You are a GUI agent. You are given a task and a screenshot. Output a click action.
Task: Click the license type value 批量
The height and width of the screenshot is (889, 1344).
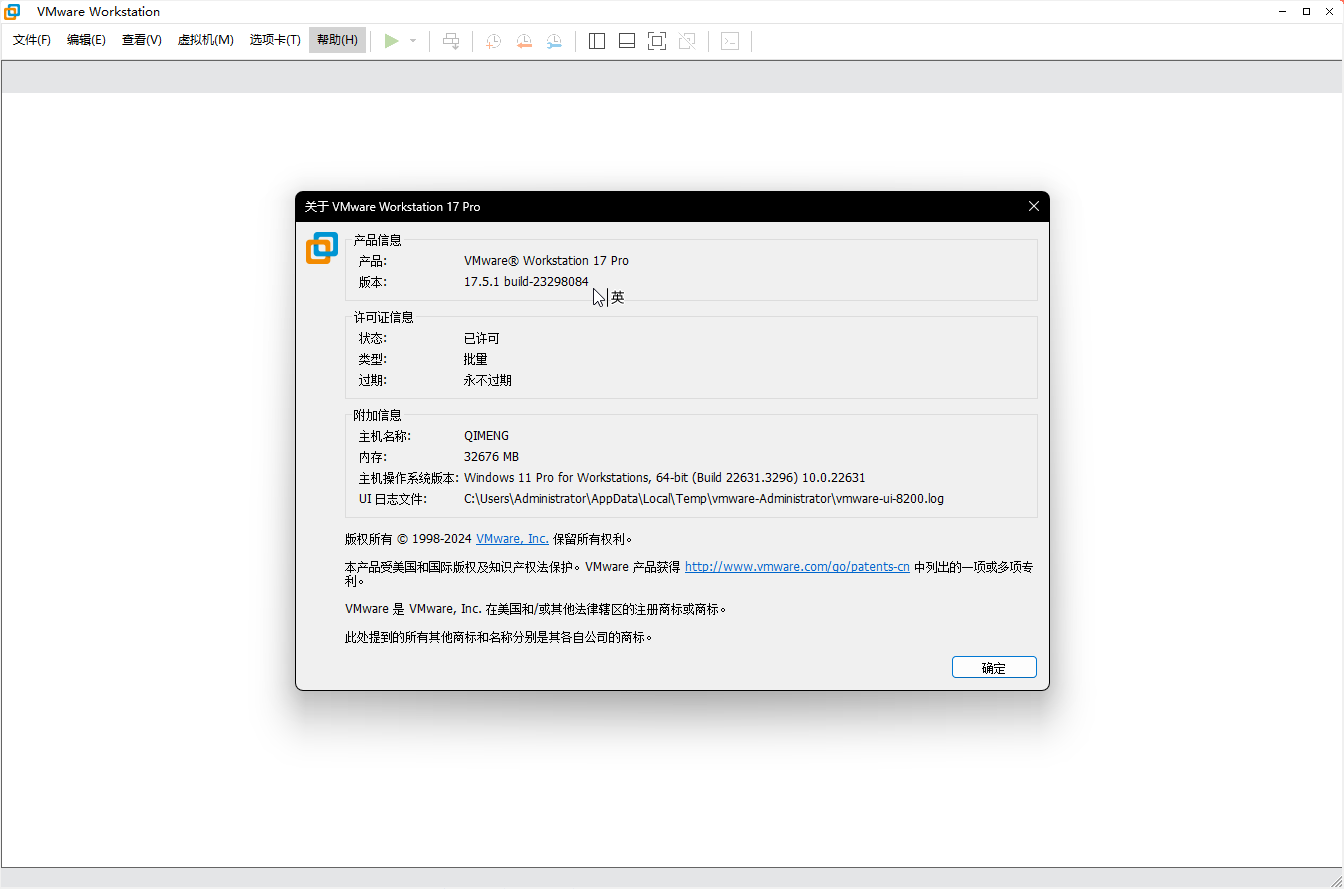(x=476, y=360)
